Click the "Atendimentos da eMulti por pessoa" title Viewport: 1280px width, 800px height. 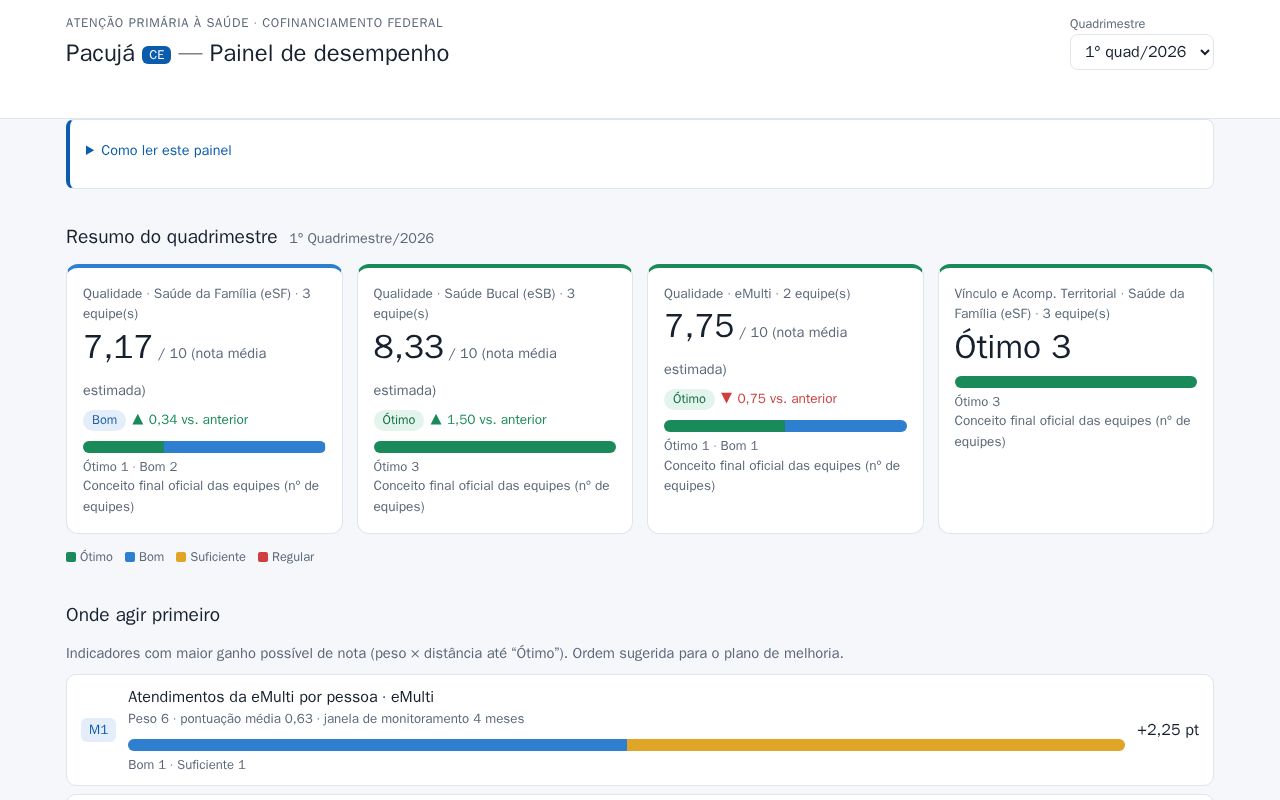[x=281, y=697]
